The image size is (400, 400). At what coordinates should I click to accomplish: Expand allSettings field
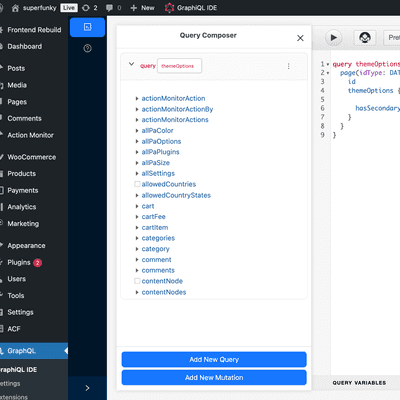coord(137,174)
